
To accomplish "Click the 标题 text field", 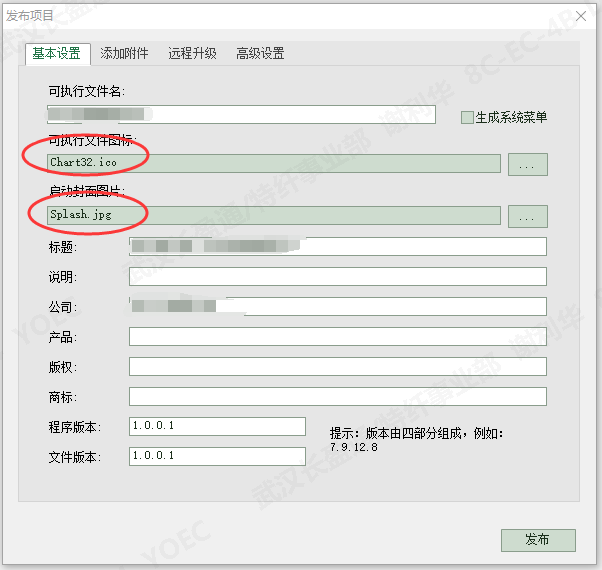I will pos(337,247).
